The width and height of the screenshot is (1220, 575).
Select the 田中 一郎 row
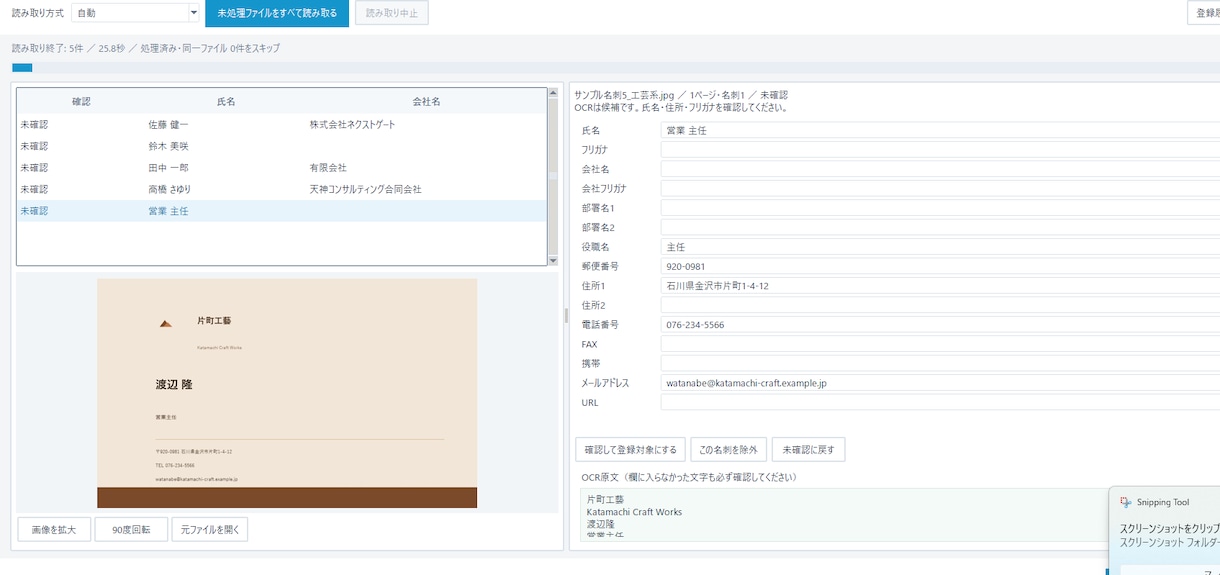click(281, 168)
